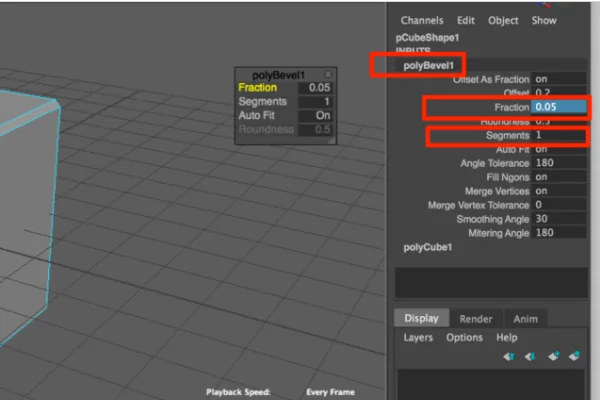Screen dimensions: 600x400
Task: Click the Every Frame playback speed value
Action: 330,392
